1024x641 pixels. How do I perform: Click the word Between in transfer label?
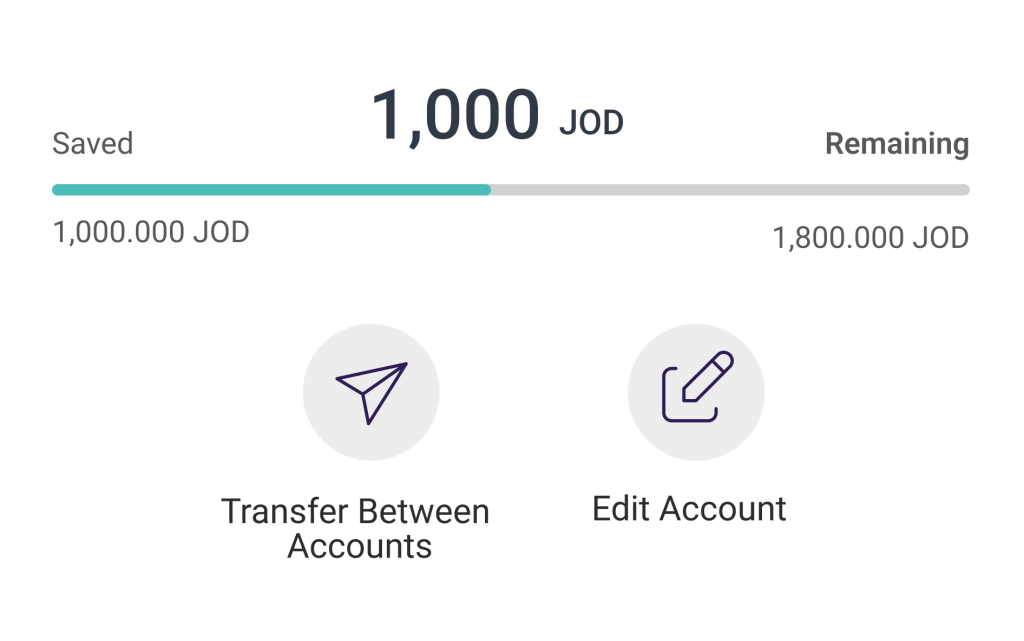(423, 511)
